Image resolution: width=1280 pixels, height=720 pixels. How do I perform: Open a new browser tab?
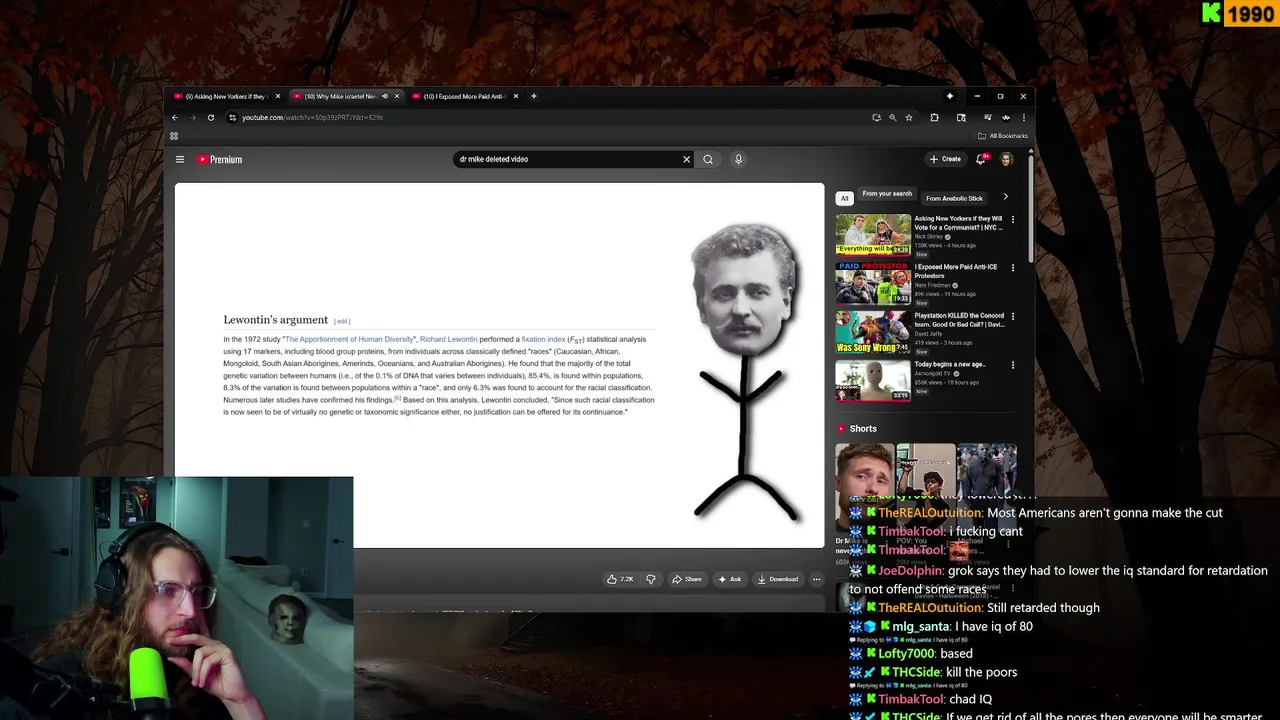click(x=534, y=96)
